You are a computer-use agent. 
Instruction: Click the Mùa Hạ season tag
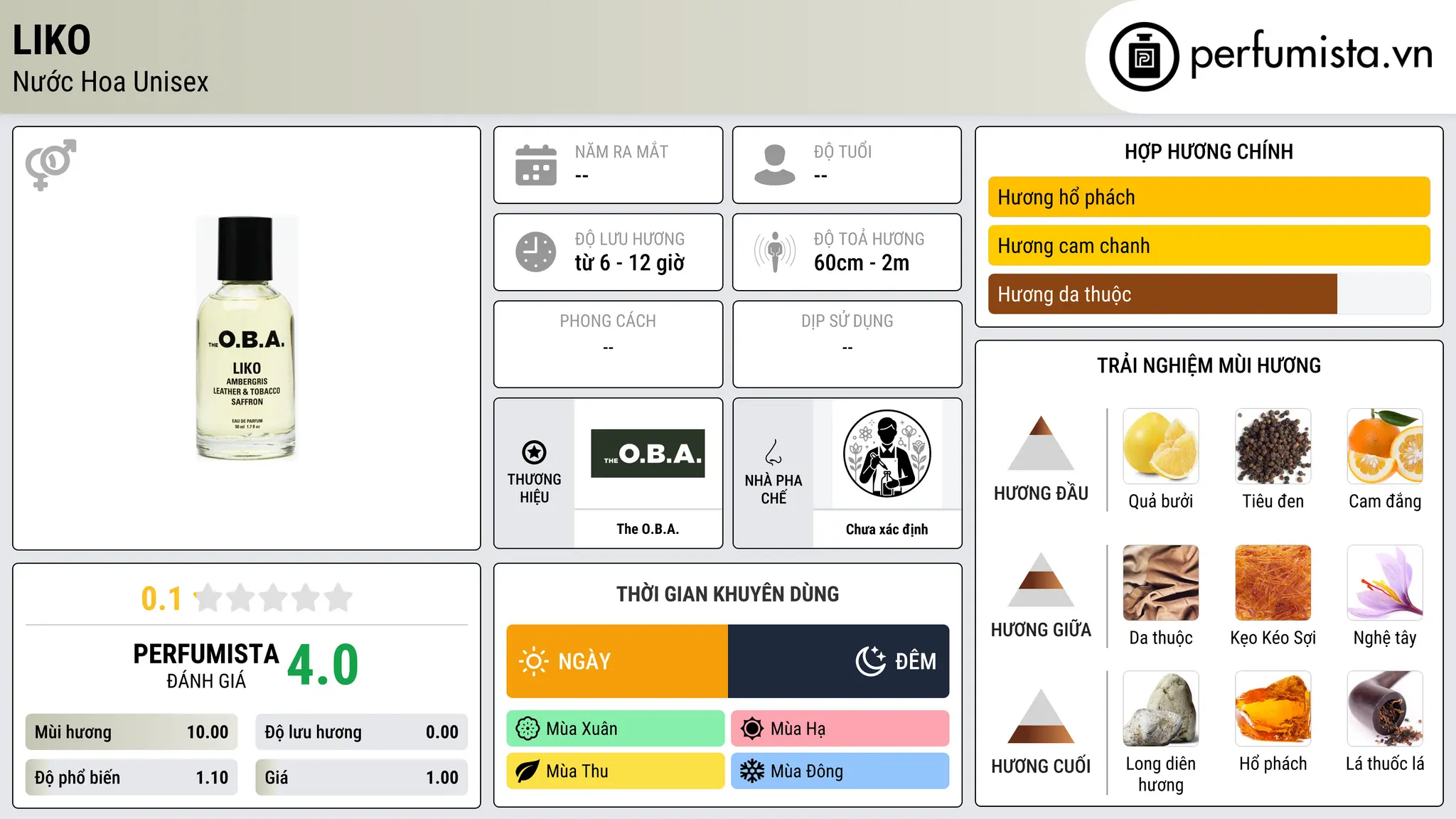[840, 729]
